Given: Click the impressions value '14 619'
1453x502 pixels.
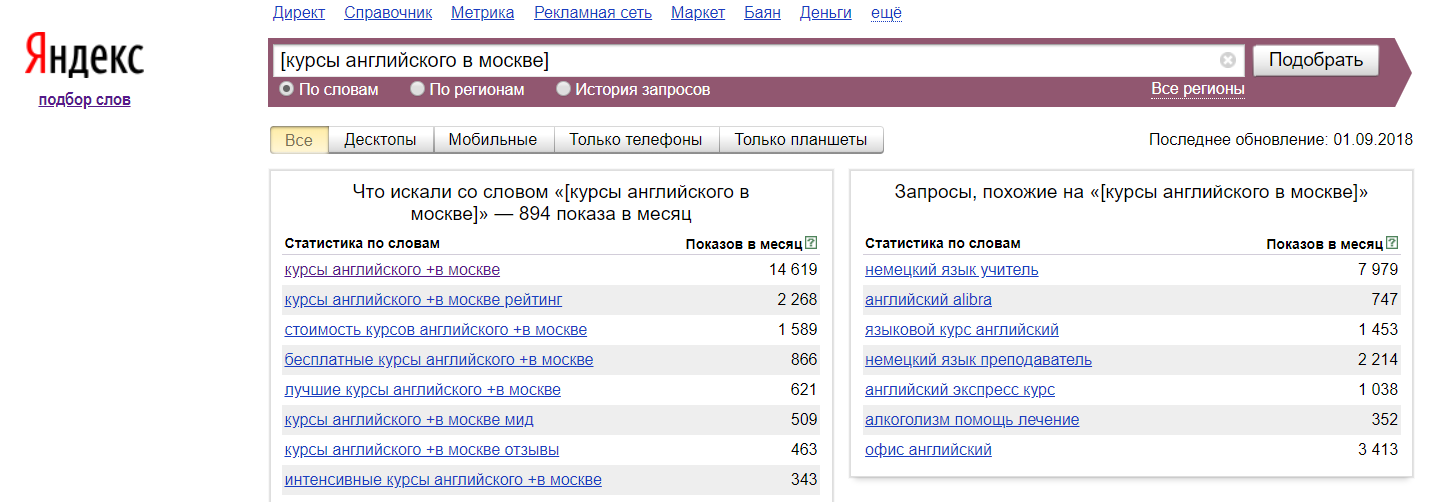Looking at the screenshot, I should 793,270.
